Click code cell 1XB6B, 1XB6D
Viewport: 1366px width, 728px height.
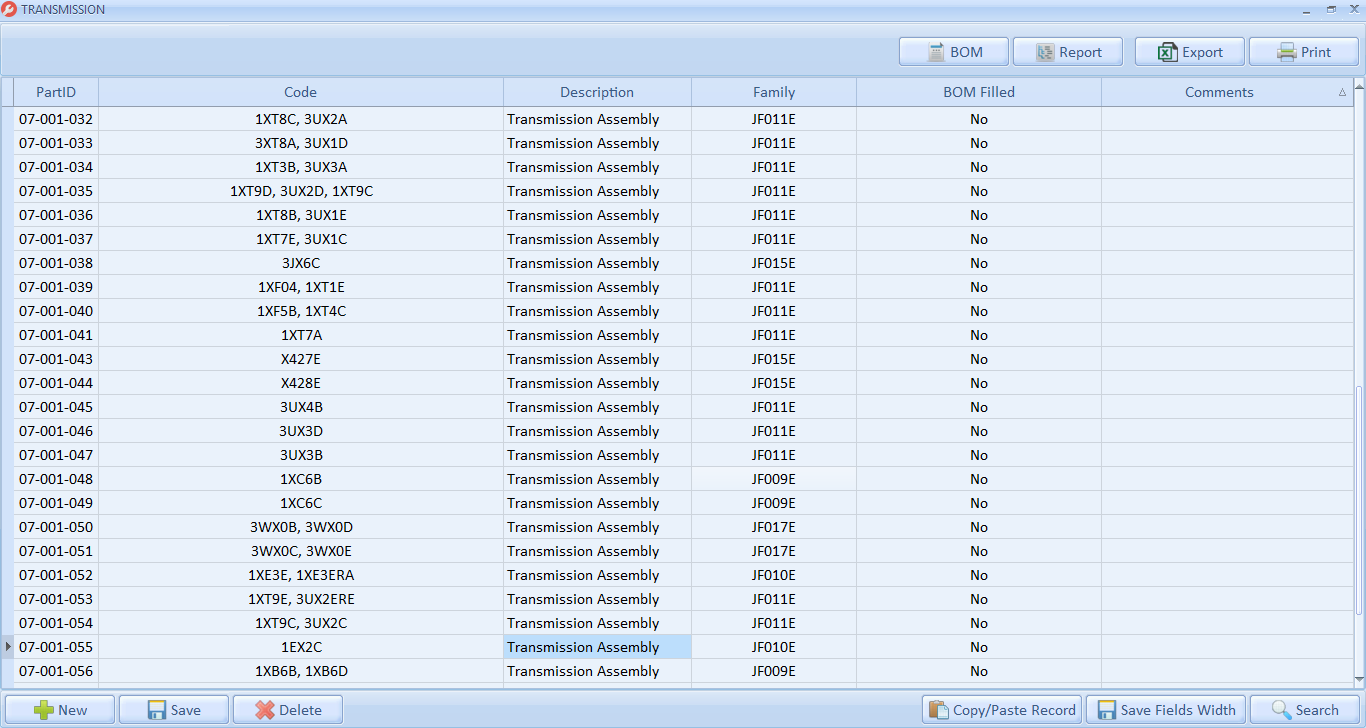(301, 671)
